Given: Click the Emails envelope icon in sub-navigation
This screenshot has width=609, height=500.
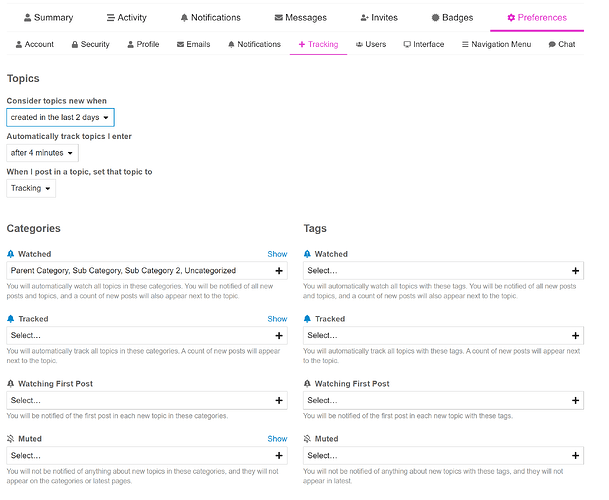Looking at the screenshot, I should click(x=180, y=45).
